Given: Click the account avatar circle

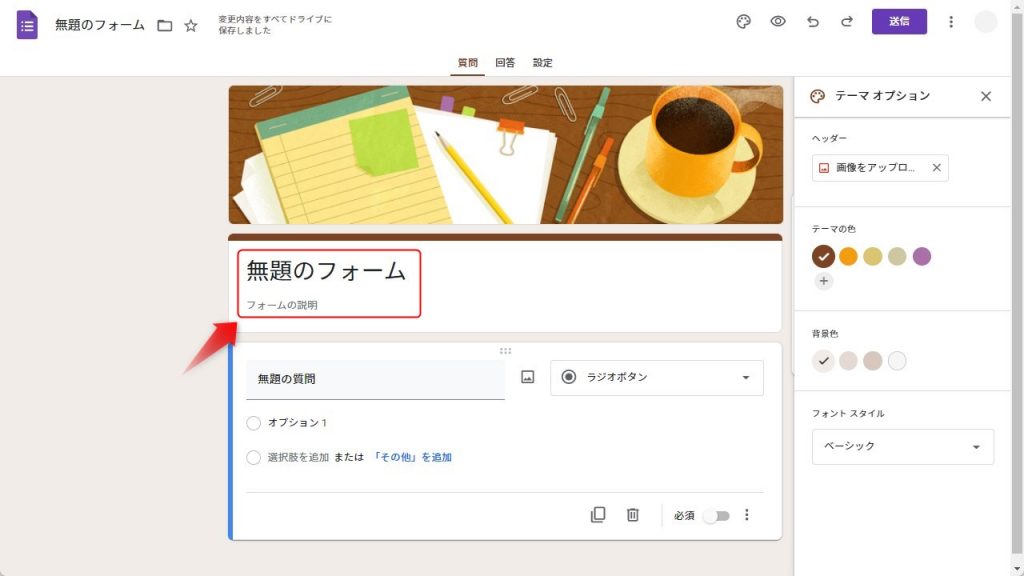Looking at the screenshot, I should click(x=985, y=22).
